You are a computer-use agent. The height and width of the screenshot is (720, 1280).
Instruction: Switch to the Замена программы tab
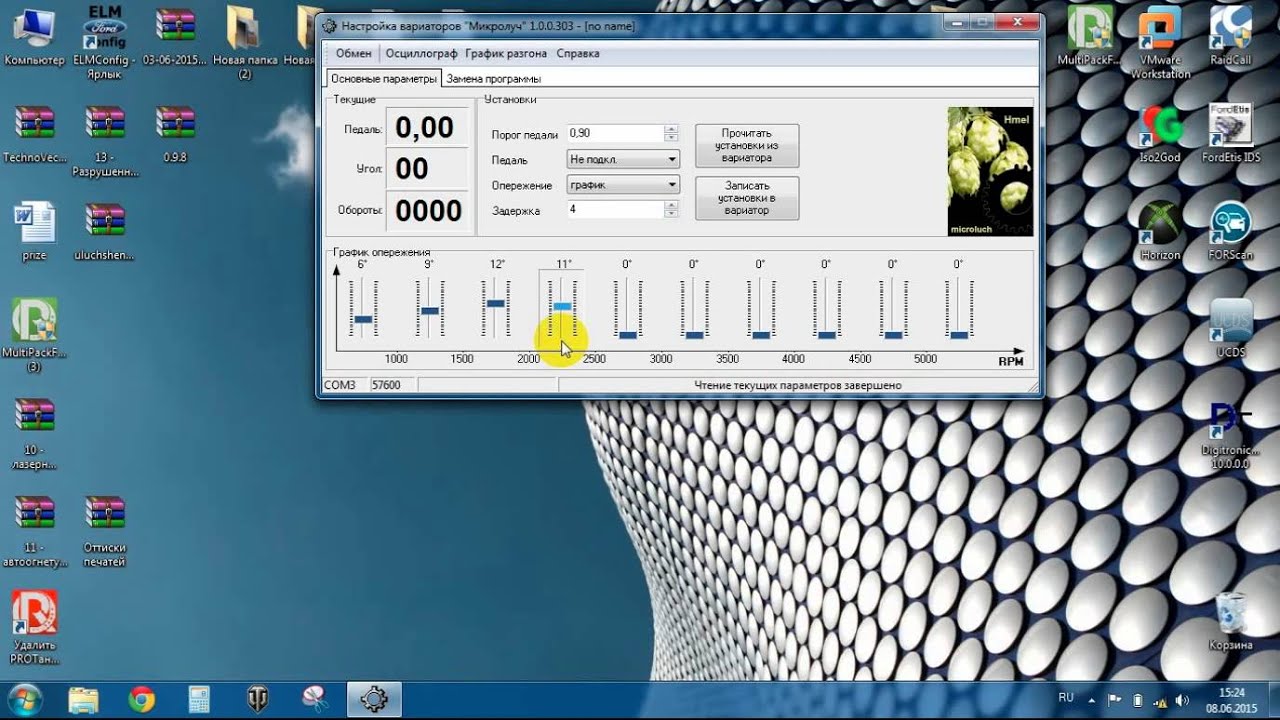[x=494, y=78]
